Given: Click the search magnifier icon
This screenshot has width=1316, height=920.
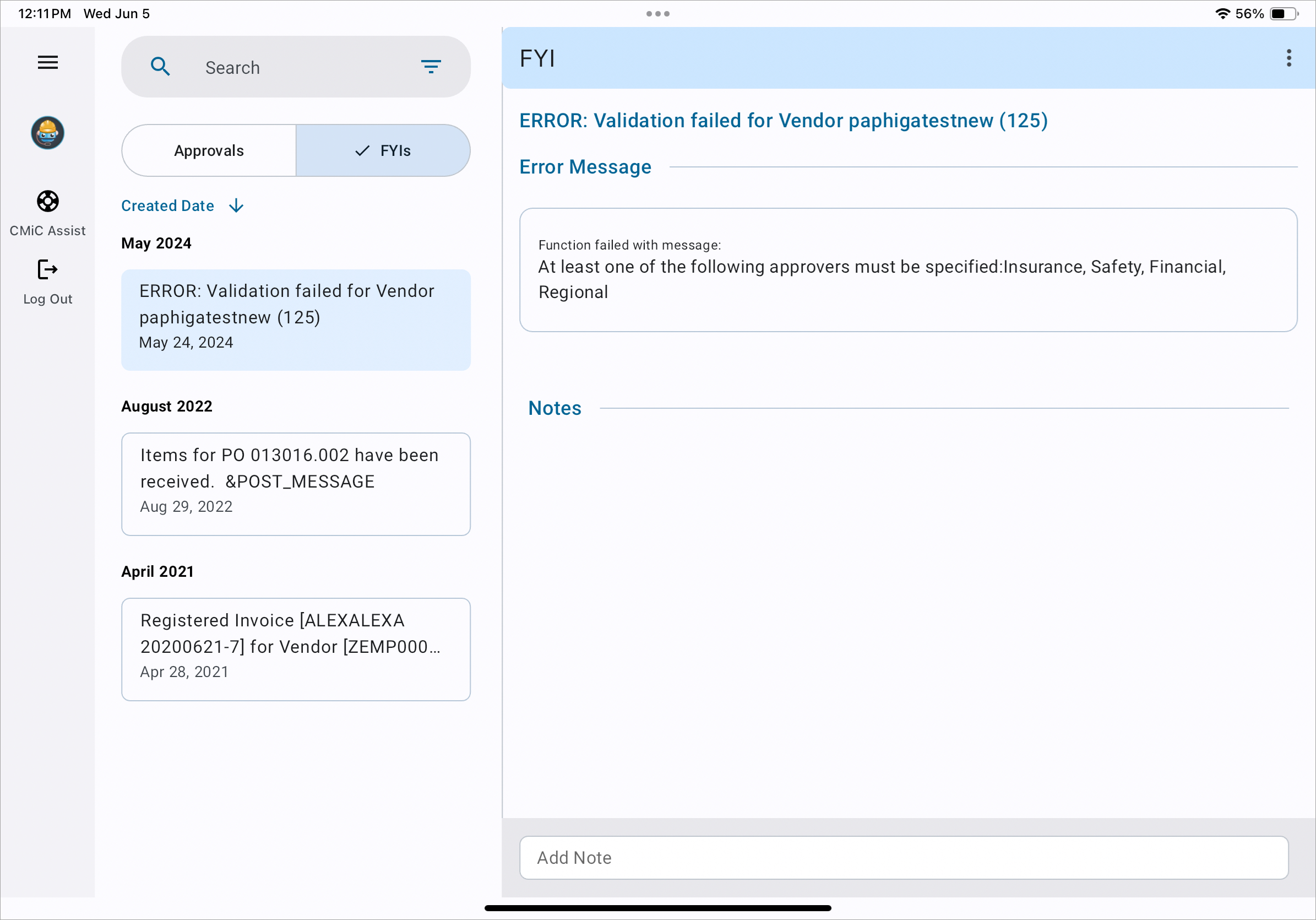Looking at the screenshot, I should pos(160,67).
